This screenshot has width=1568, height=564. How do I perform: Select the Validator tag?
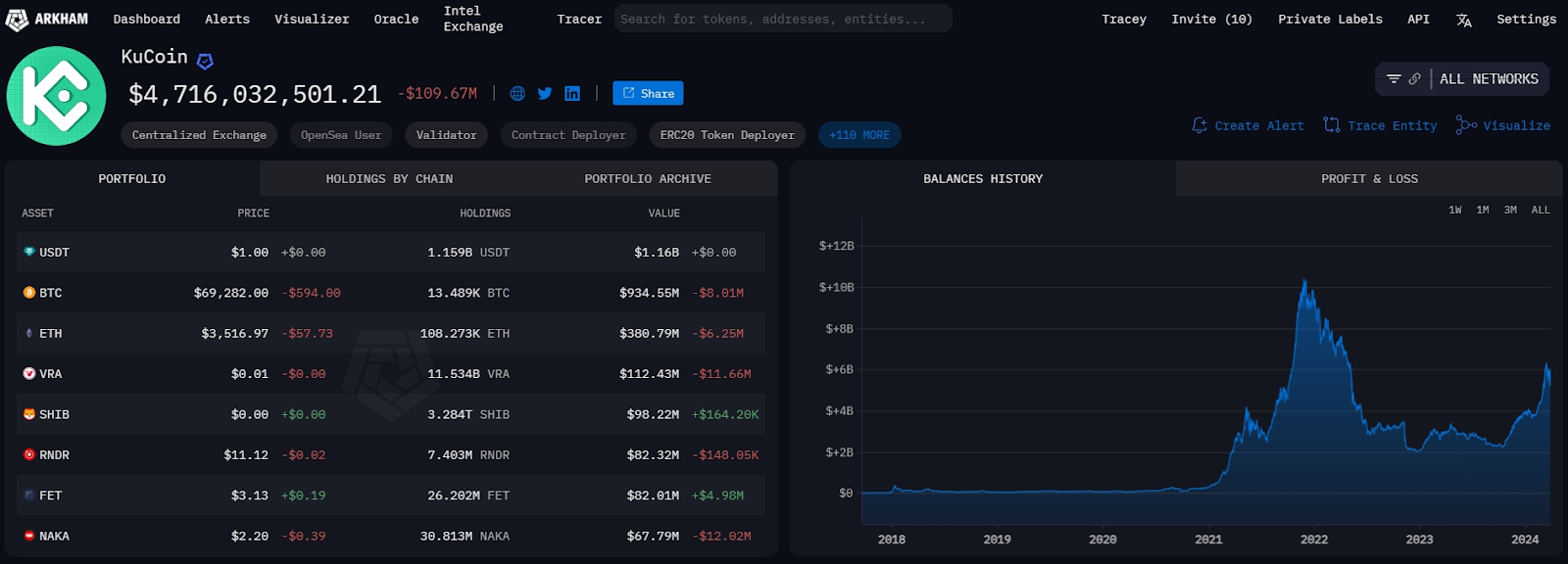click(x=446, y=135)
